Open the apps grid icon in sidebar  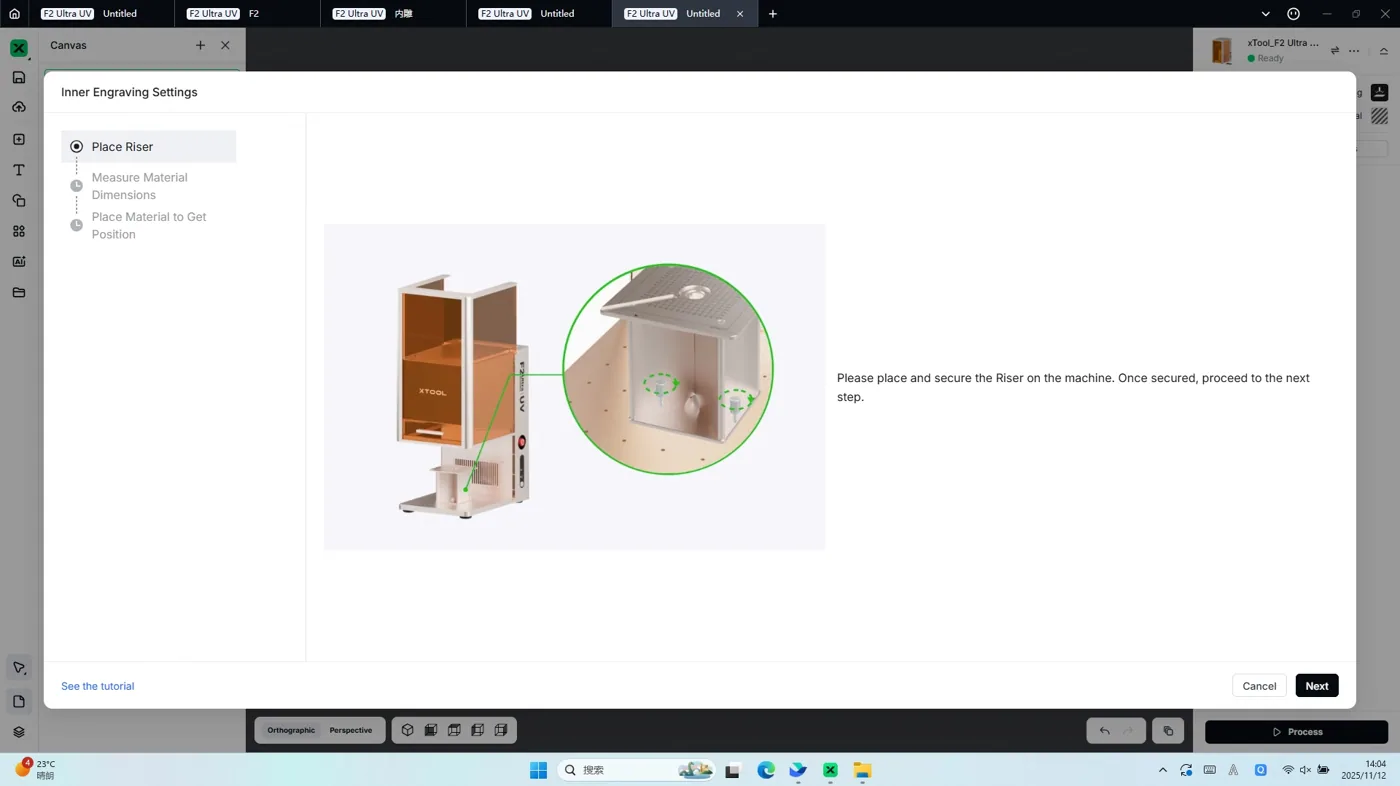click(x=19, y=231)
